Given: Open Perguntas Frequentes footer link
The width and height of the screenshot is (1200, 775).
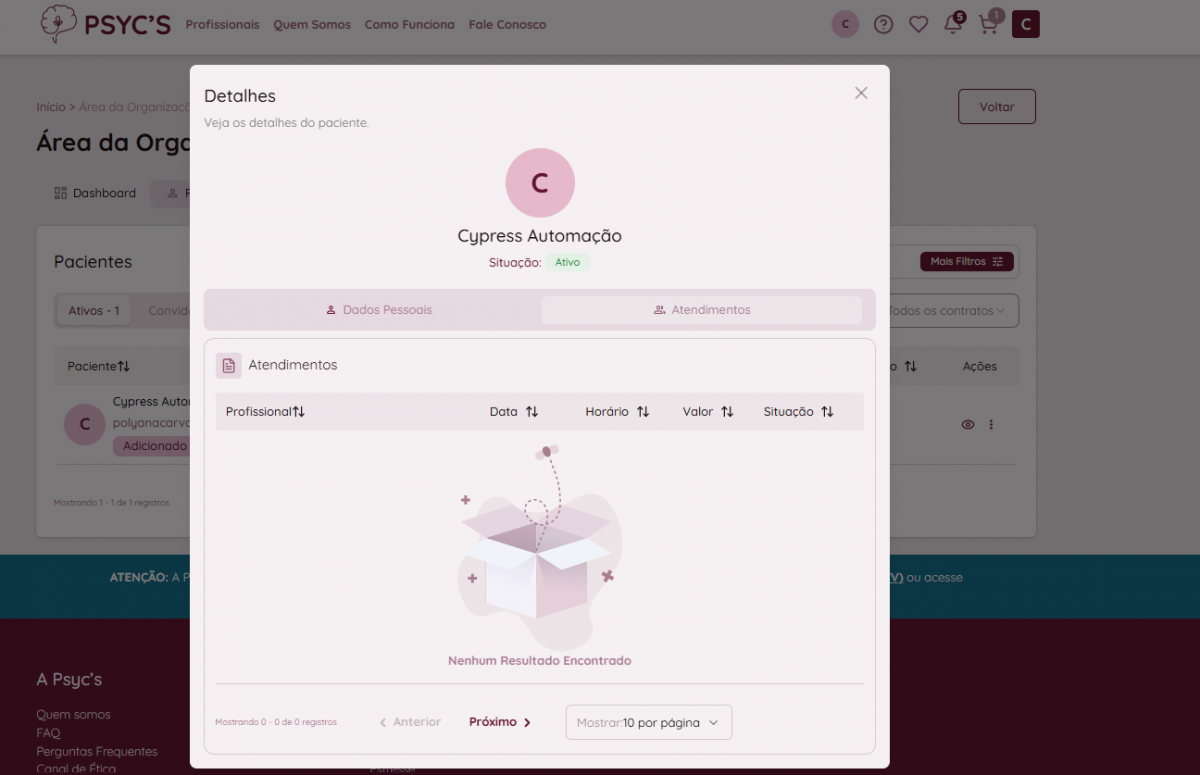Looking at the screenshot, I should [x=97, y=751].
